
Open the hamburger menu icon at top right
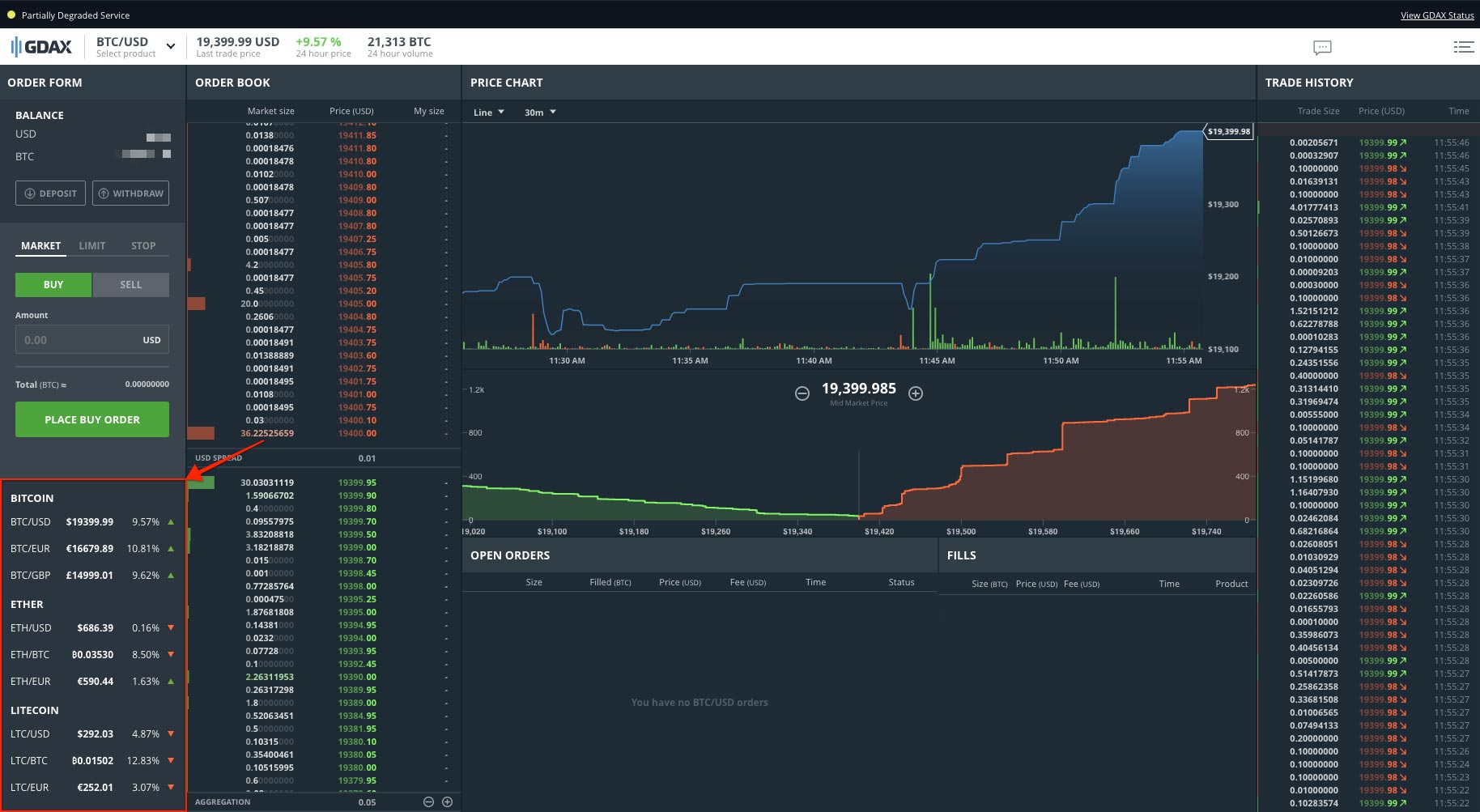[1463, 47]
